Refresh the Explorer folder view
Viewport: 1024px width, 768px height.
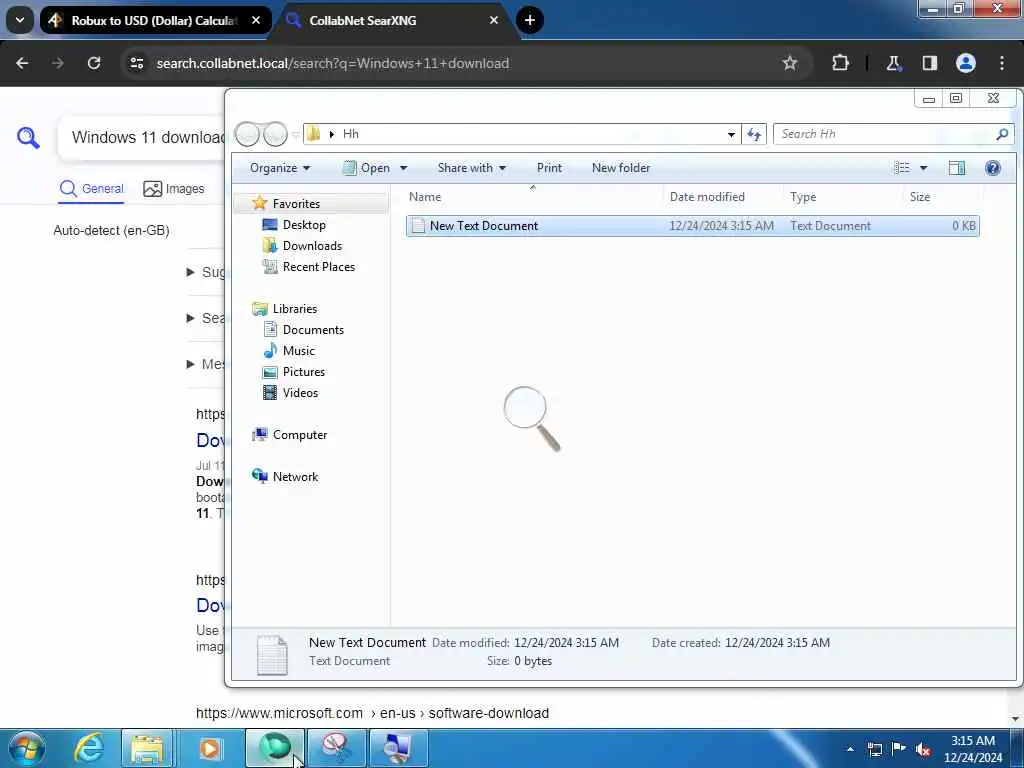[x=754, y=135]
